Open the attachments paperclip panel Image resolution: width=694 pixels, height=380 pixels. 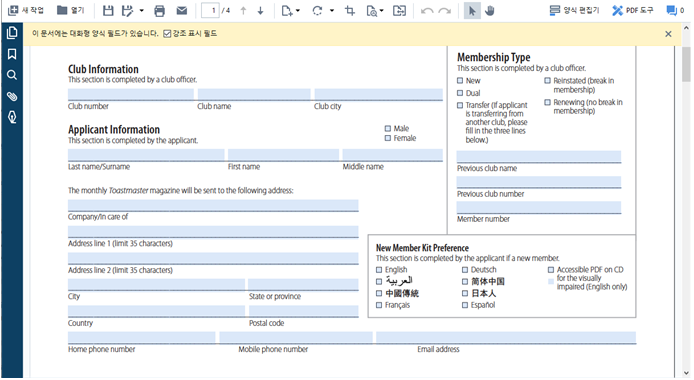click(x=12, y=96)
